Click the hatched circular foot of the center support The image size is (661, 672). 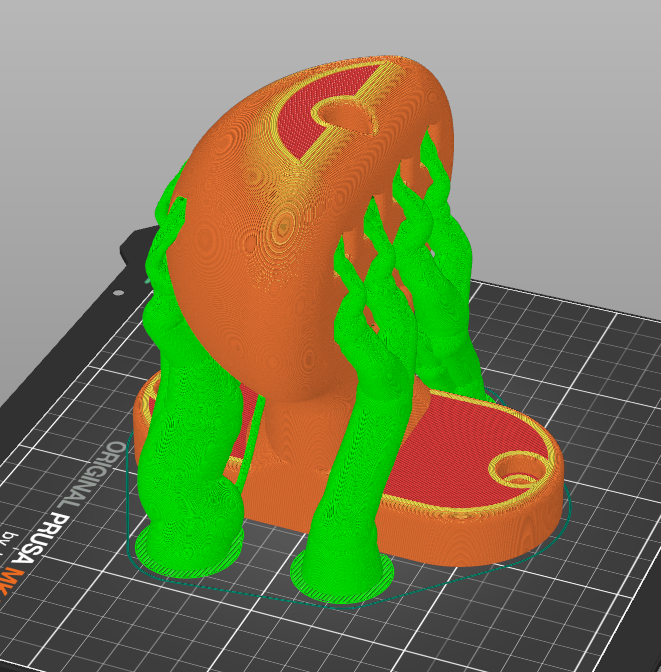pos(342,576)
